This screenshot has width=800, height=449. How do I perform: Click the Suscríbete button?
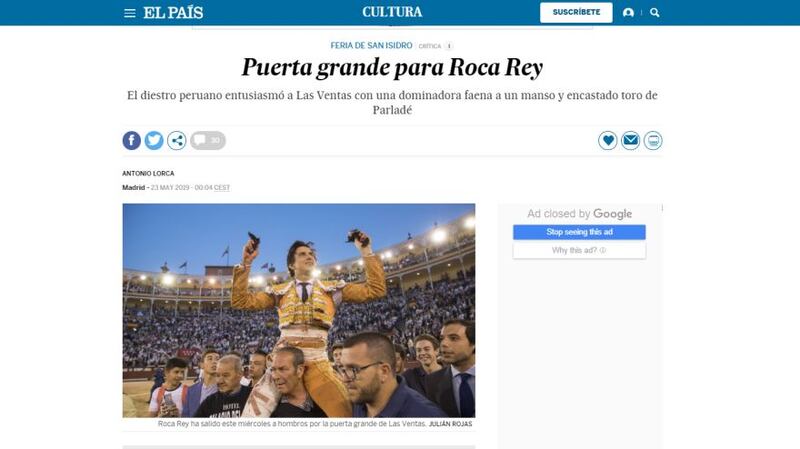(576, 12)
